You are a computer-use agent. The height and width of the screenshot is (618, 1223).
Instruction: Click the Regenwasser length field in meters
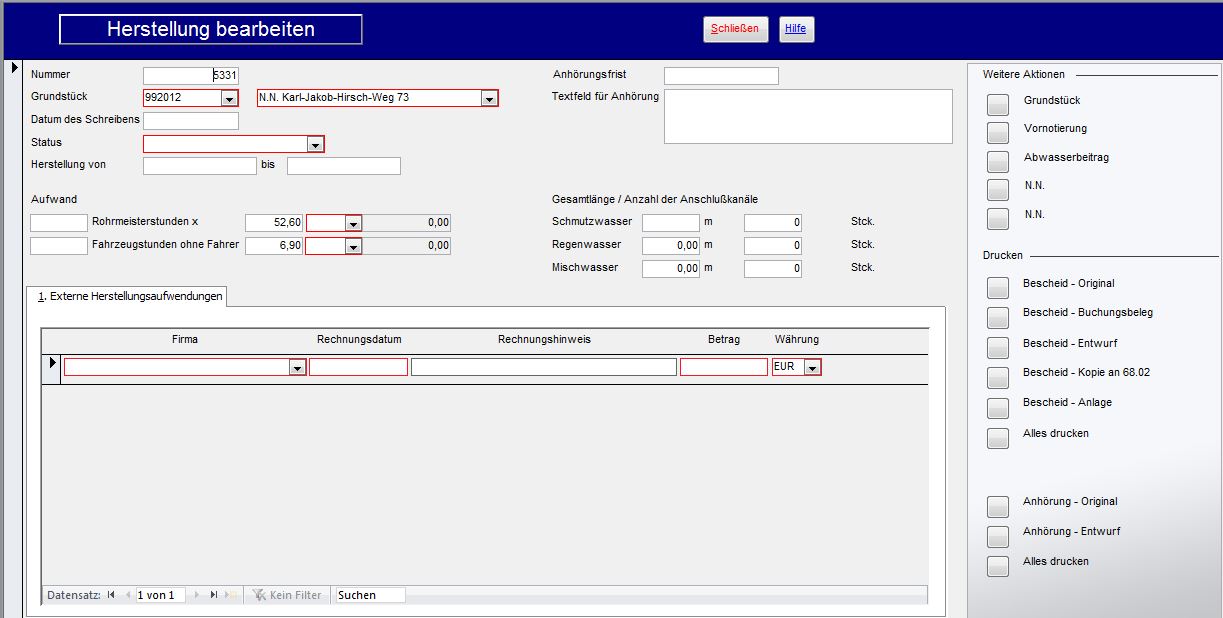coord(671,246)
